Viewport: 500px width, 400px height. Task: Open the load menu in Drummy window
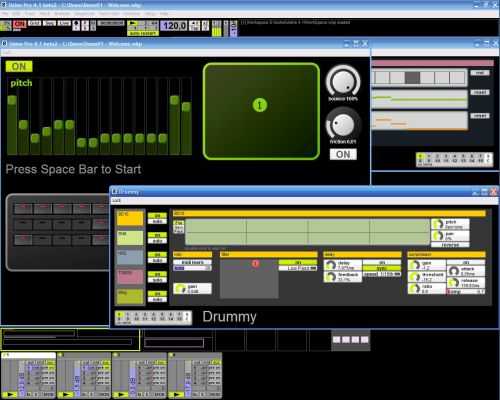click(116, 200)
